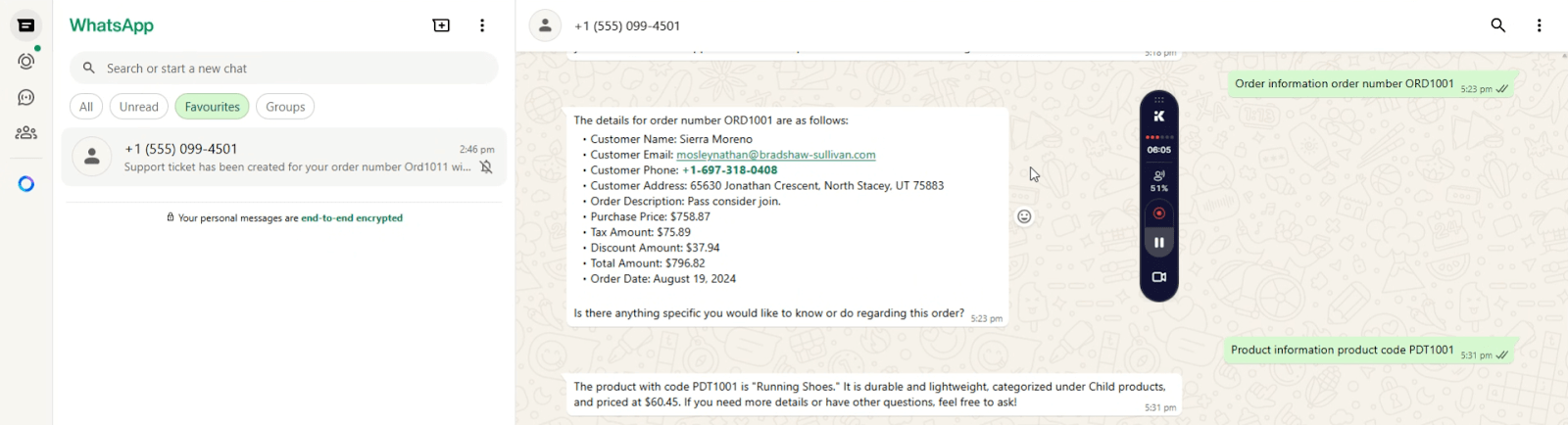Open the Status updates icon

[26, 62]
